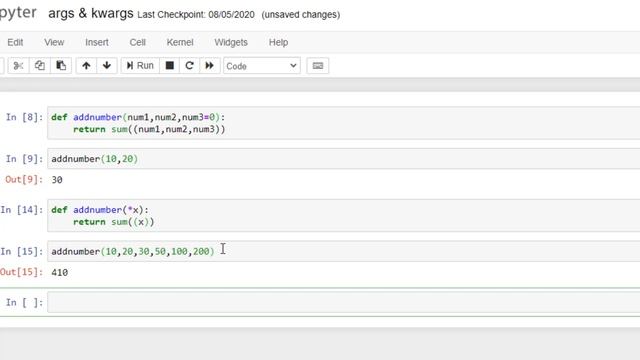Rename notebook title args & kwargs

[x=91, y=13]
